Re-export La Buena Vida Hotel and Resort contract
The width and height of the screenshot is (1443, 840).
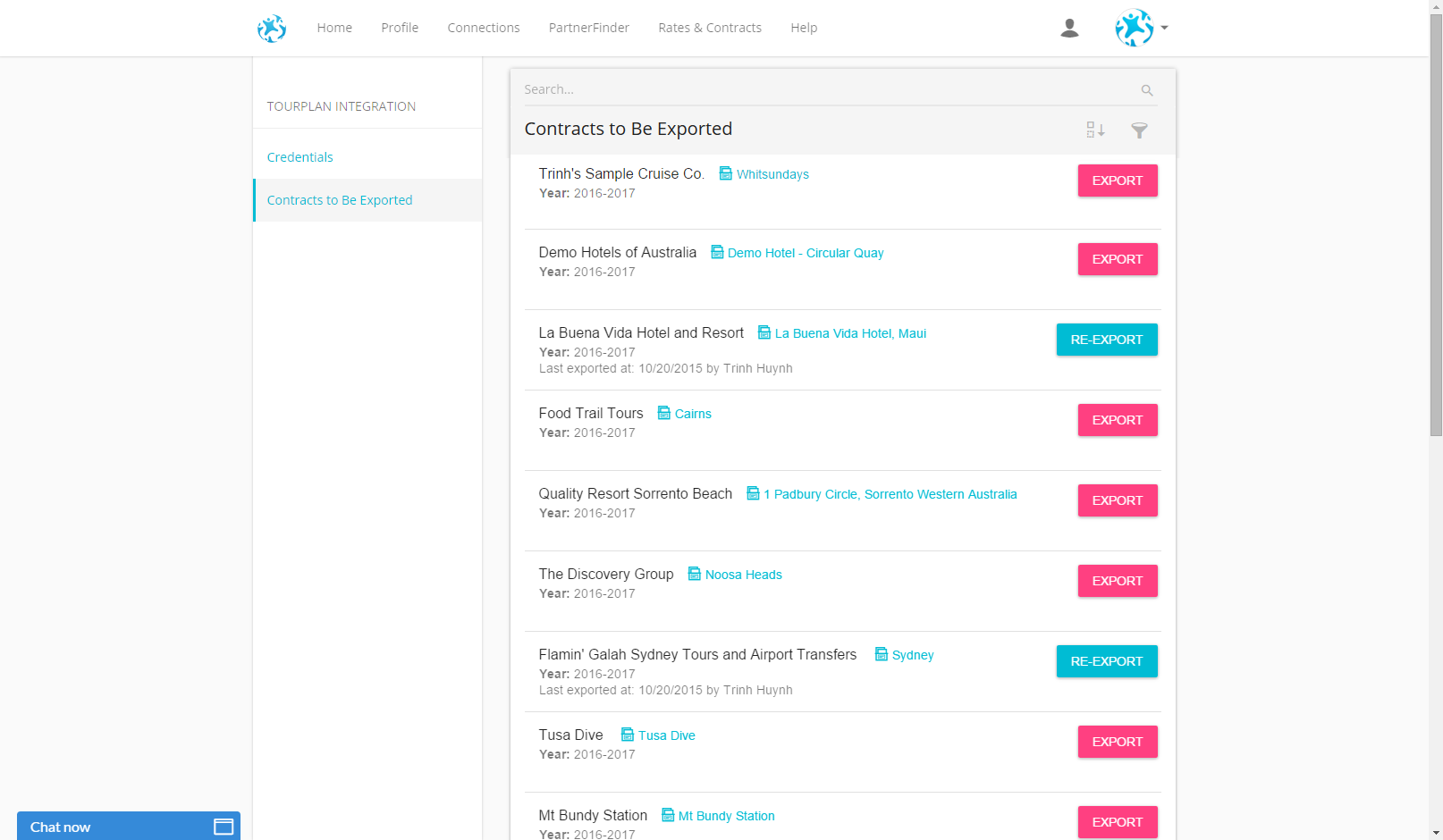pos(1107,340)
